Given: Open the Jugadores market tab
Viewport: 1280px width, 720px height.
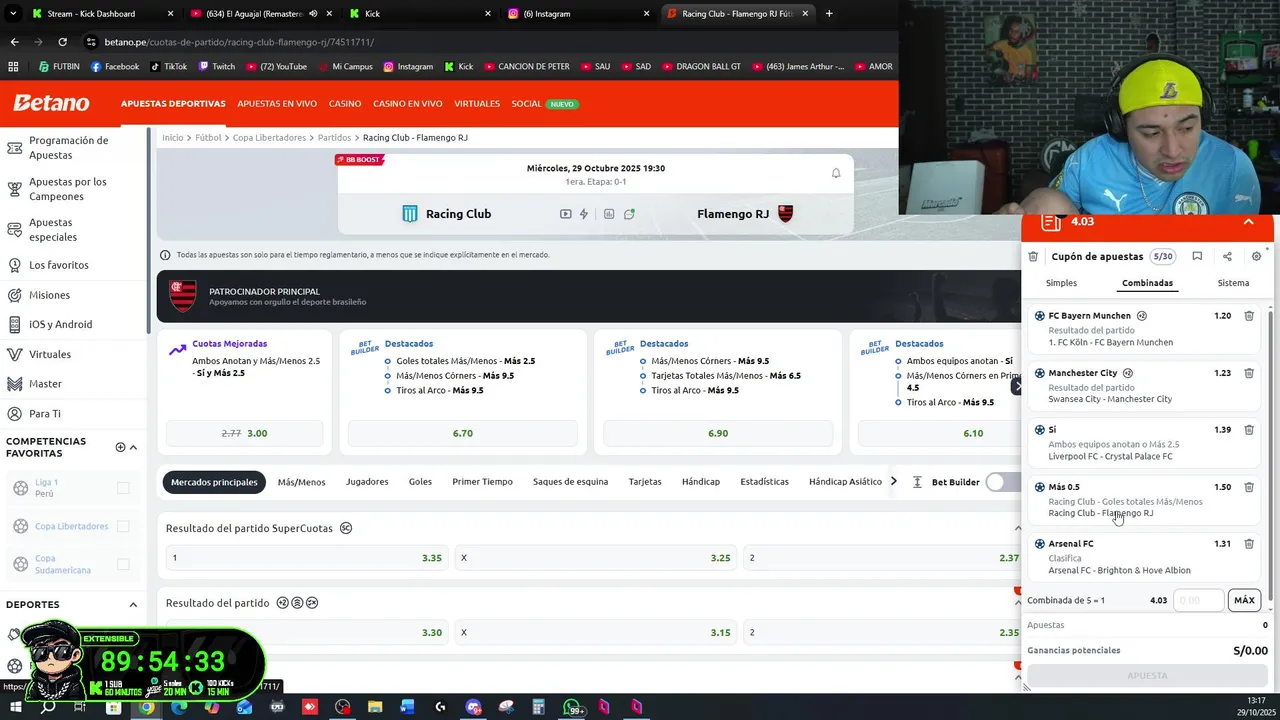Looking at the screenshot, I should pyautogui.click(x=367, y=482).
